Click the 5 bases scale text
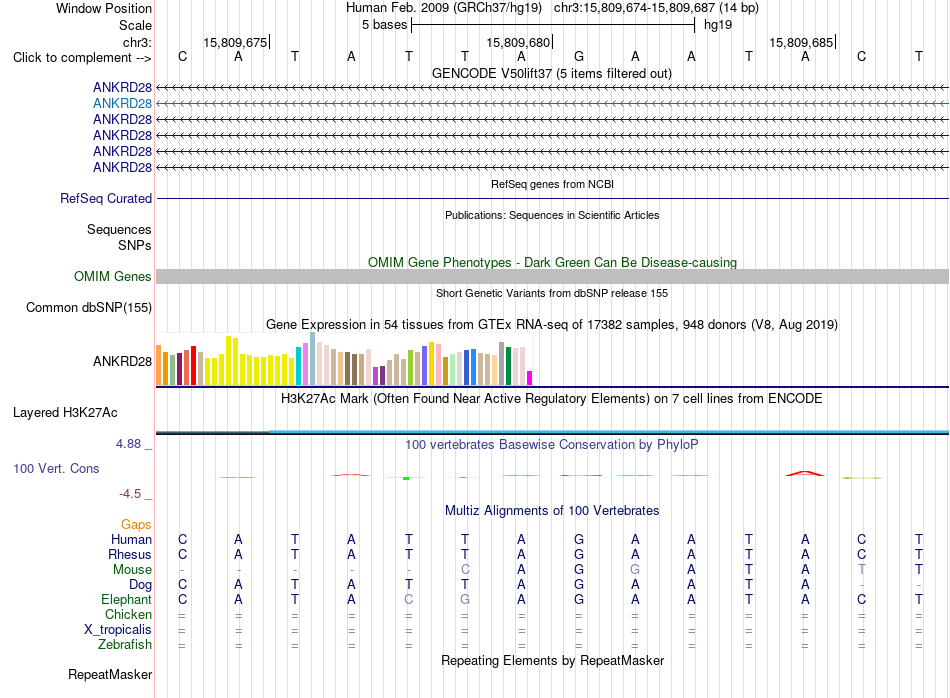This screenshot has height=698, width=950. (385, 25)
